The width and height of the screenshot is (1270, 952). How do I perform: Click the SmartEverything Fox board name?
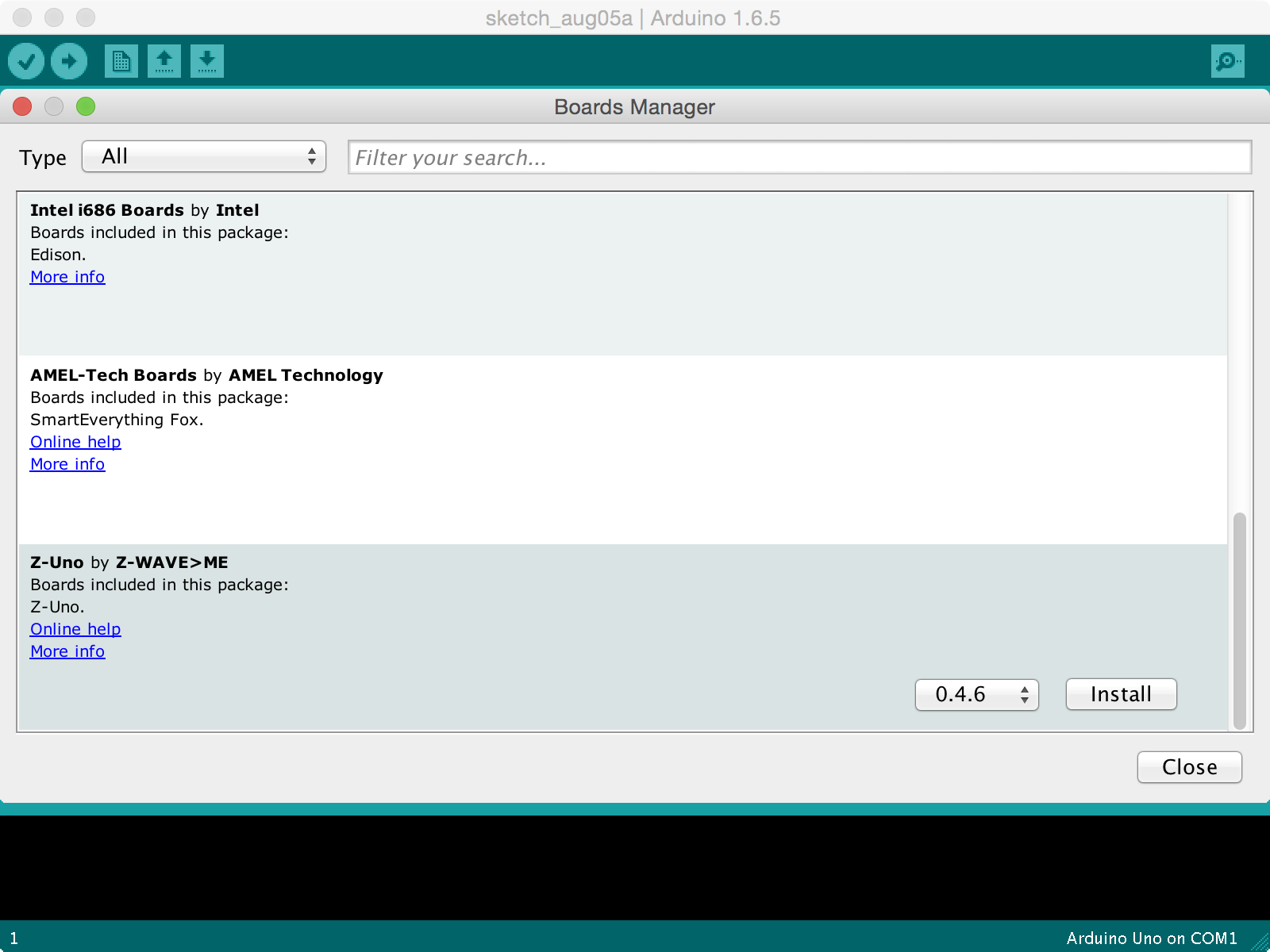117,420
